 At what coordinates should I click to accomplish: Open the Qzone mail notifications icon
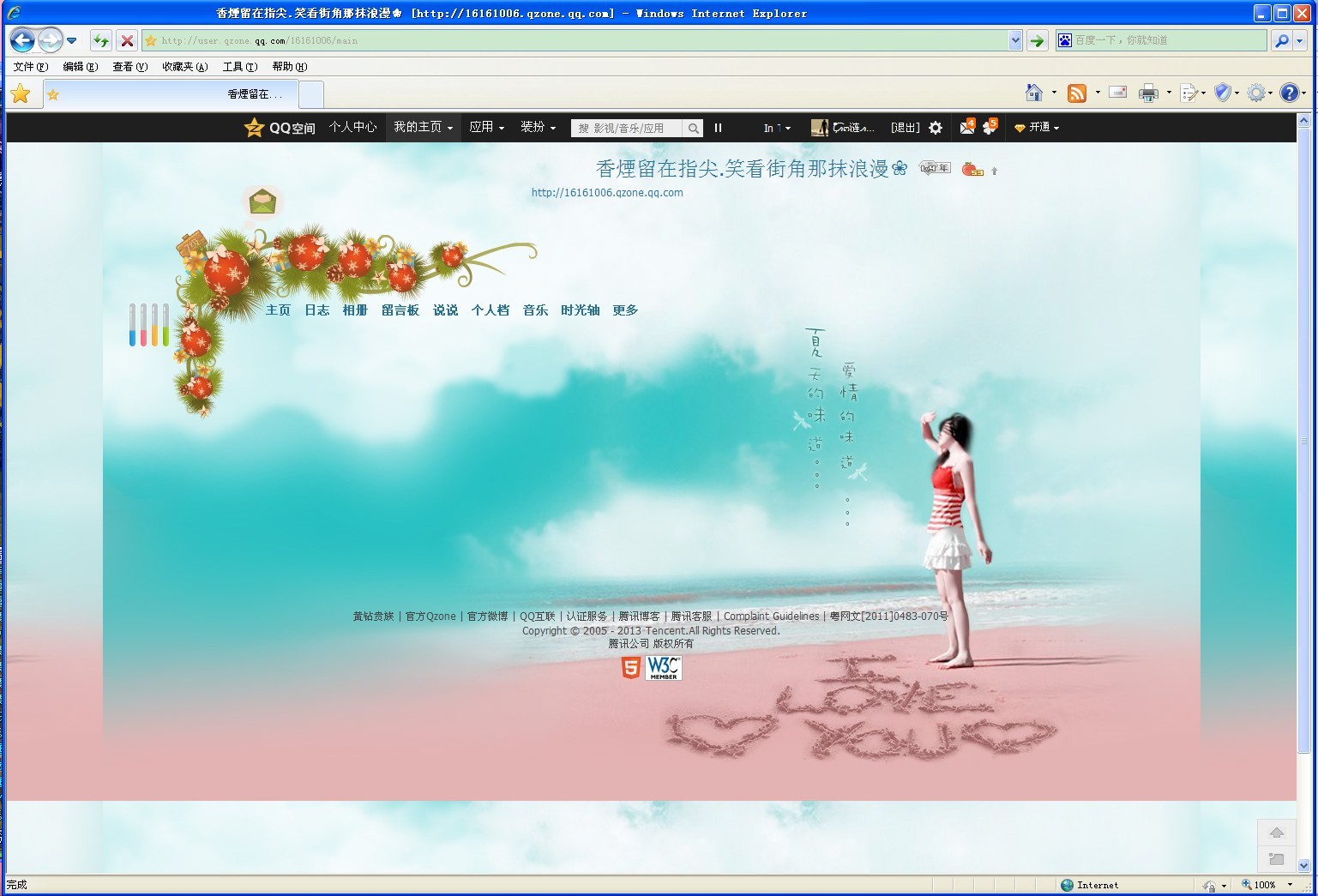pyautogui.click(x=967, y=127)
